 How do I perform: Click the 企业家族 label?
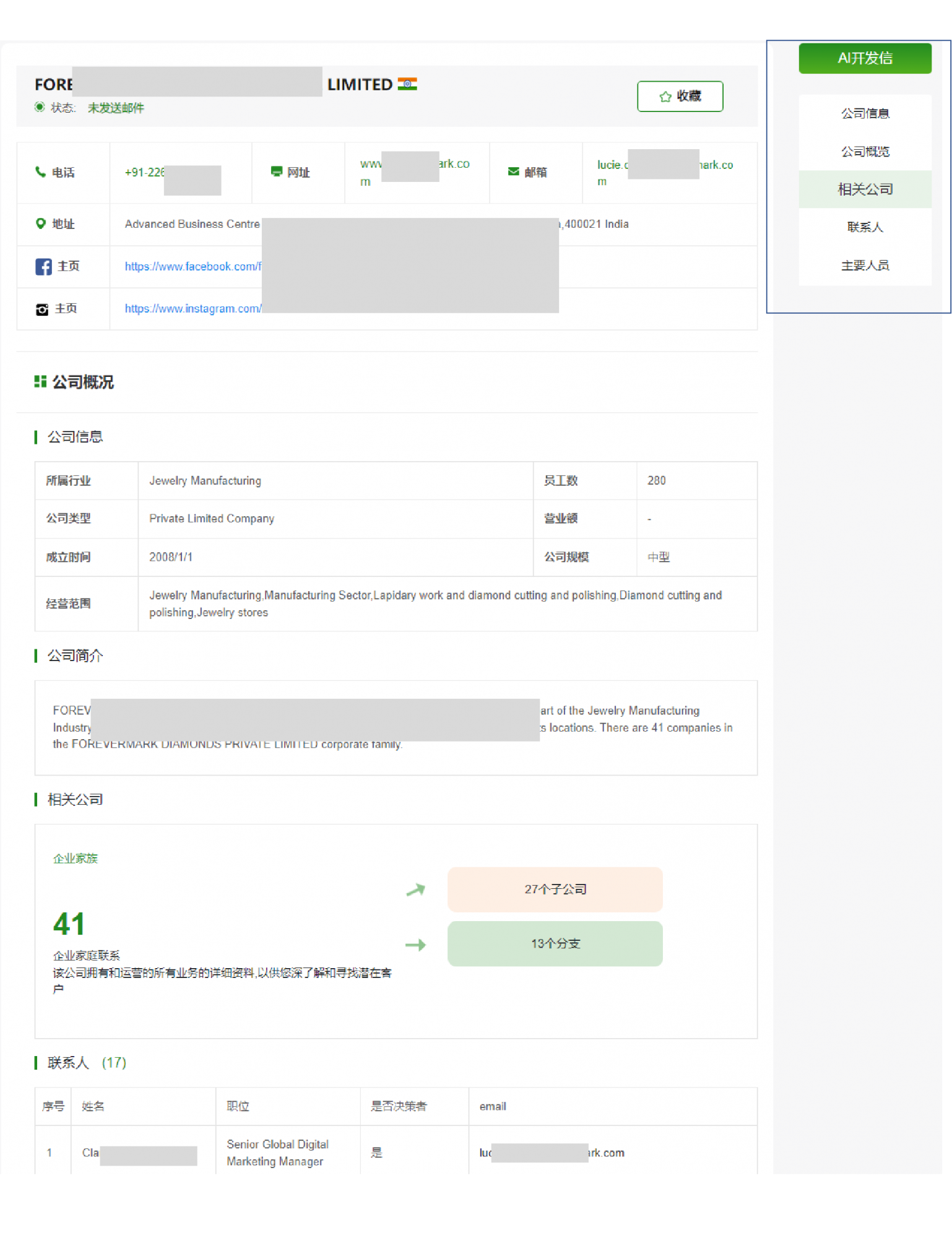76,859
